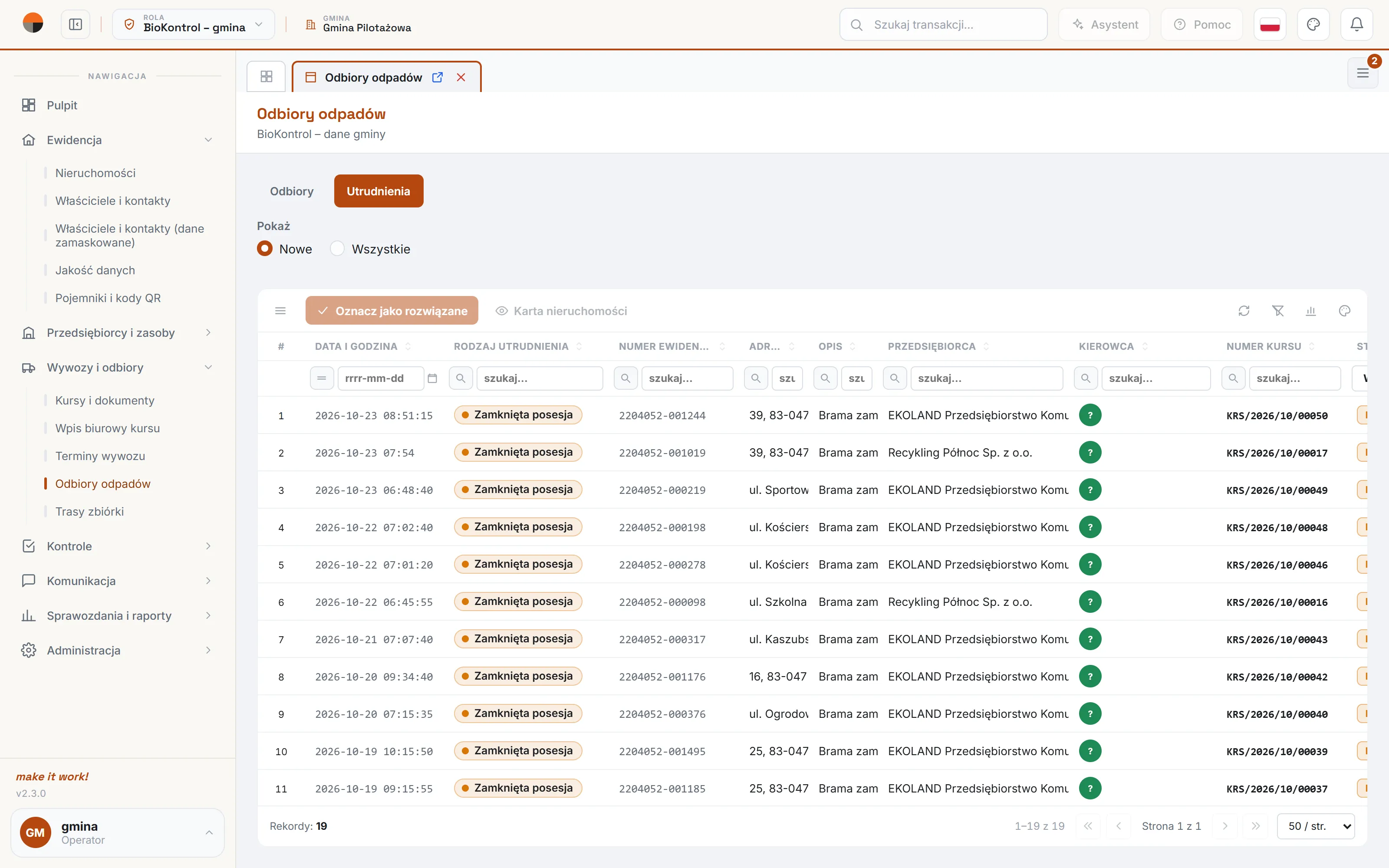Open Nieruchomości in the navigation
This screenshot has height=868, width=1389.
(x=95, y=173)
